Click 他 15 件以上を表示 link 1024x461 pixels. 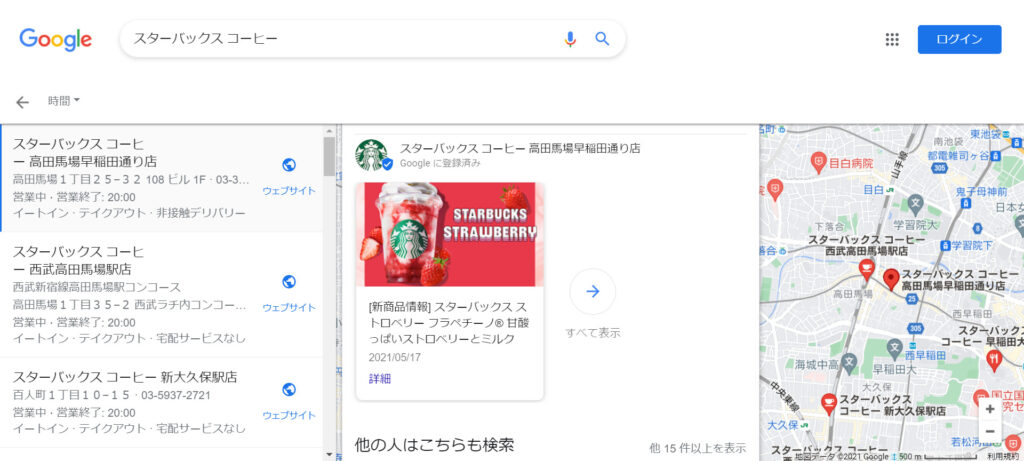(x=697, y=447)
